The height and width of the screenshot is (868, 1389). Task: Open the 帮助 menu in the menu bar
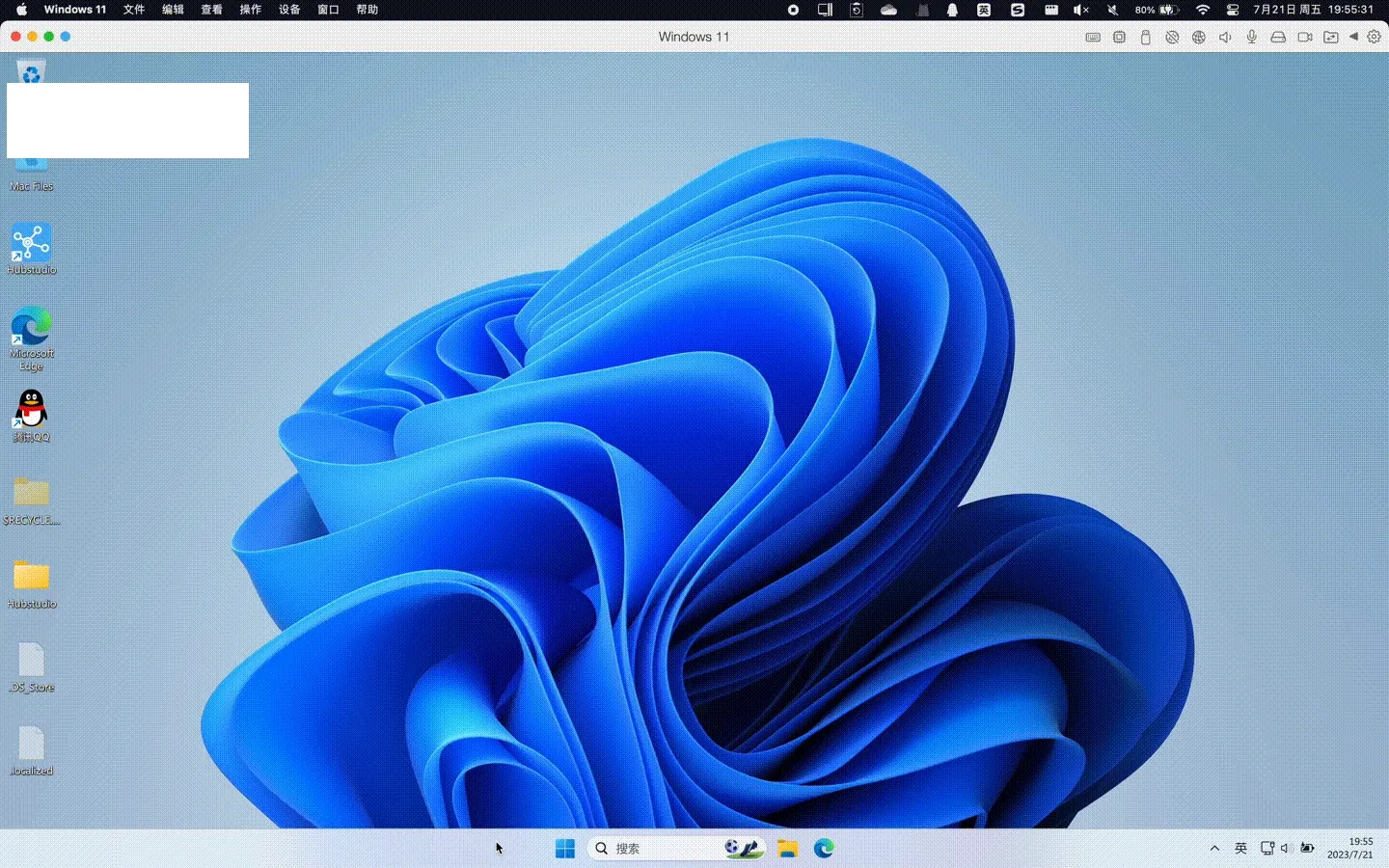368,10
